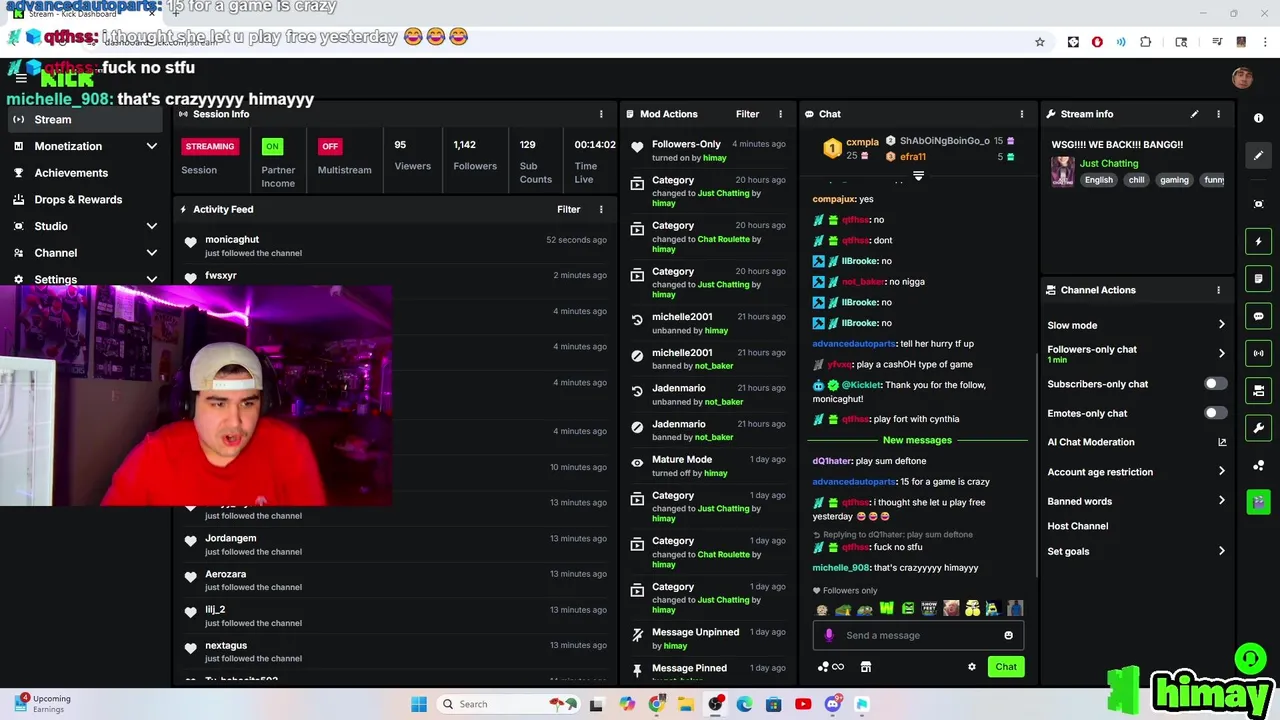Toggle Subscribers-only chat switch
Viewport: 1280px width, 720px height.
tap(1214, 384)
